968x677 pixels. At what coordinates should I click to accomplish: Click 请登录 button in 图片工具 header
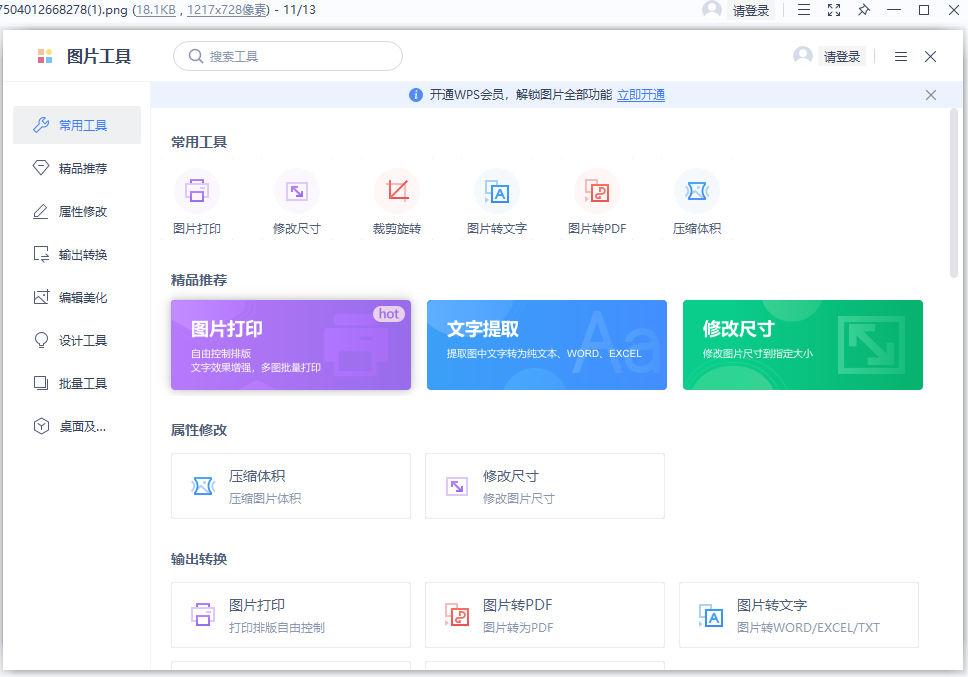(x=842, y=57)
